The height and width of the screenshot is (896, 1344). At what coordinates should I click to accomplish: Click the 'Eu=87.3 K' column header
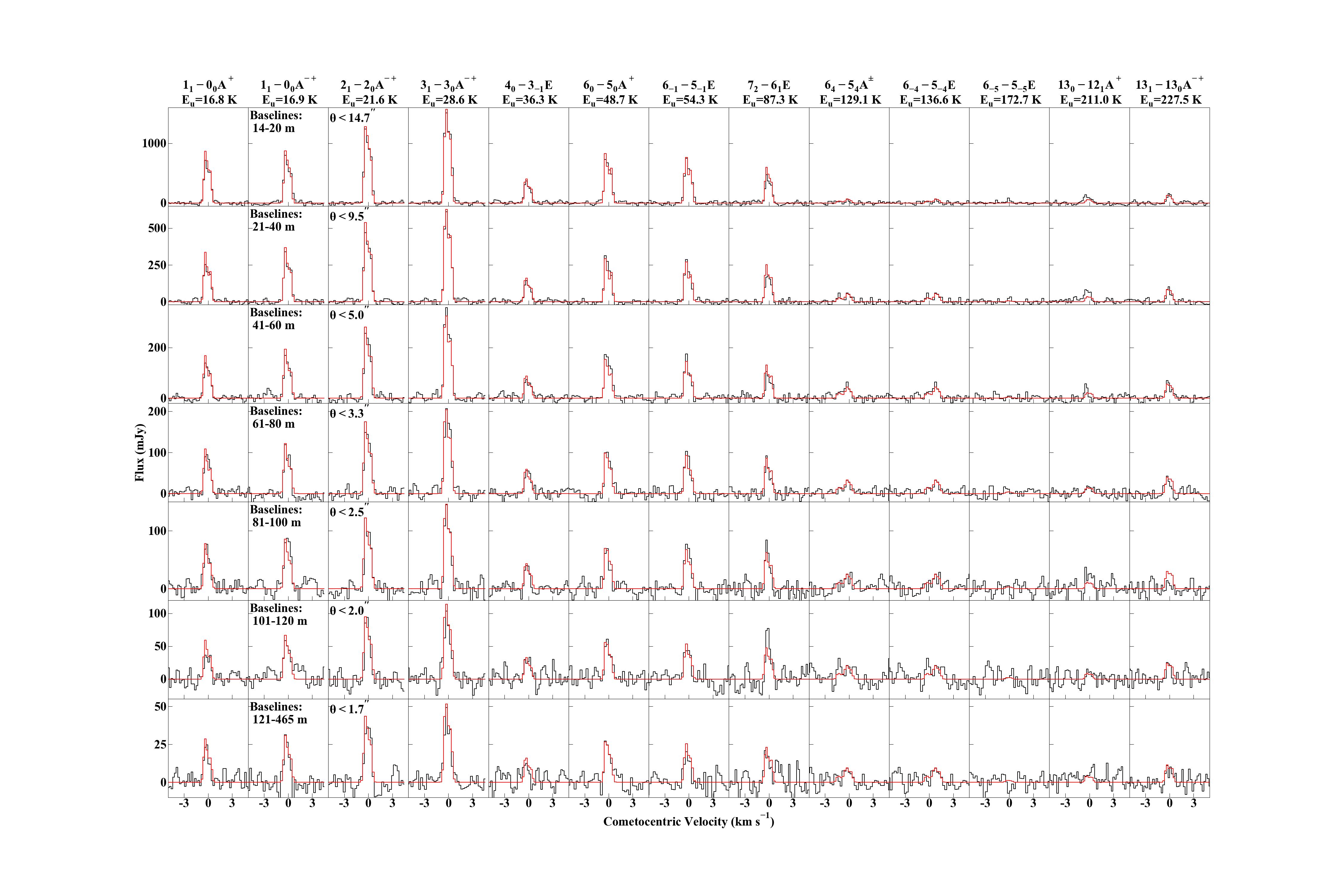pos(770,100)
